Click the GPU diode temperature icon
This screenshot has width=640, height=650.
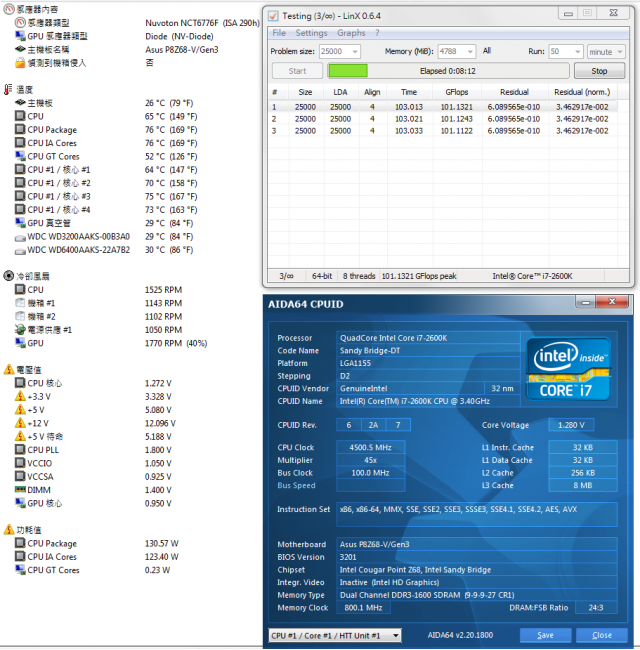[20, 223]
